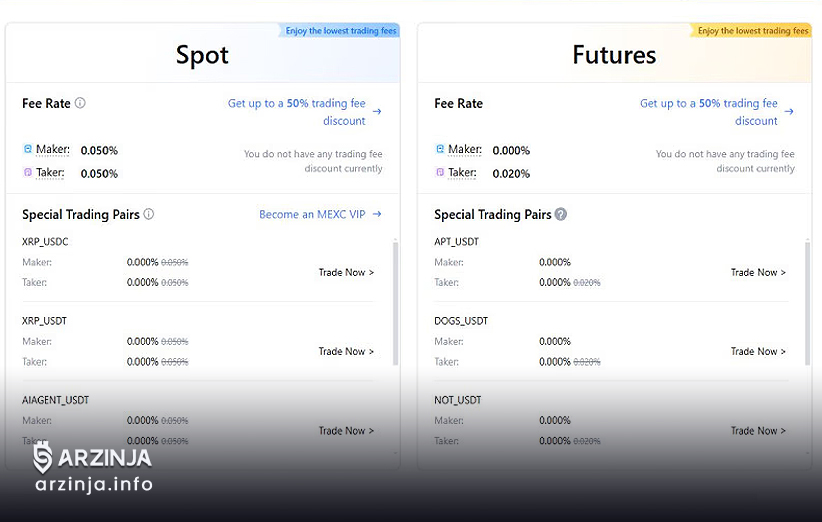Open the Become an MEXC VIP link
Viewport: 822px width, 522px height.
pyautogui.click(x=312, y=214)
